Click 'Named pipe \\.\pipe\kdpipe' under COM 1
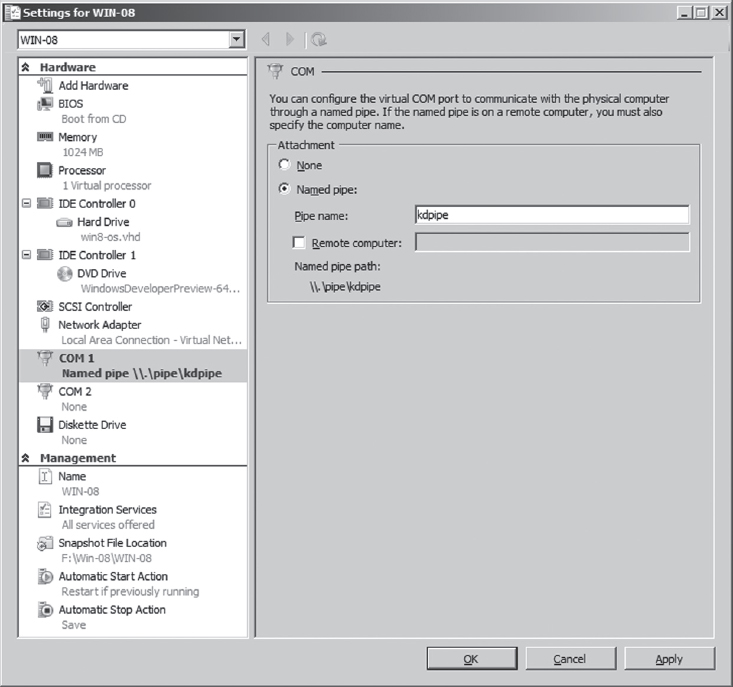This screenshot has width=733, height=687. [x=142, y=373]
